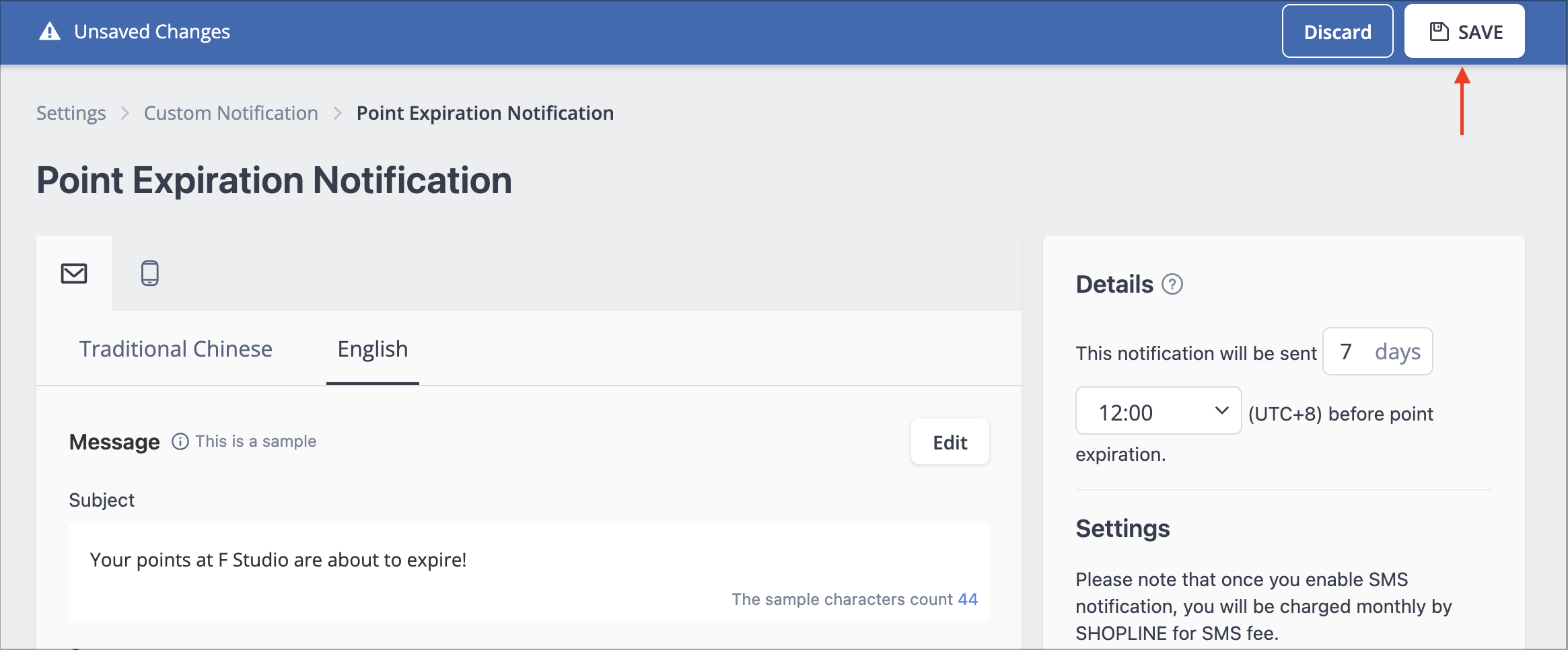Open Custom Notification breadcrumb link

[x=231, y=113]
